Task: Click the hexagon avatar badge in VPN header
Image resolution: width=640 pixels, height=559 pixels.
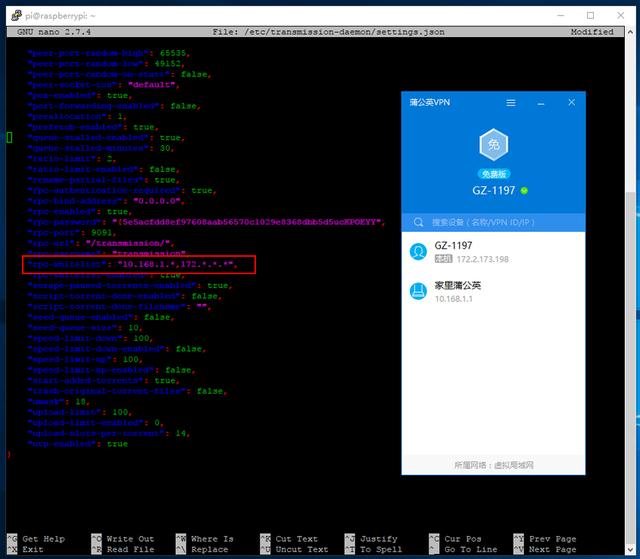Action: tap(491, 146)
